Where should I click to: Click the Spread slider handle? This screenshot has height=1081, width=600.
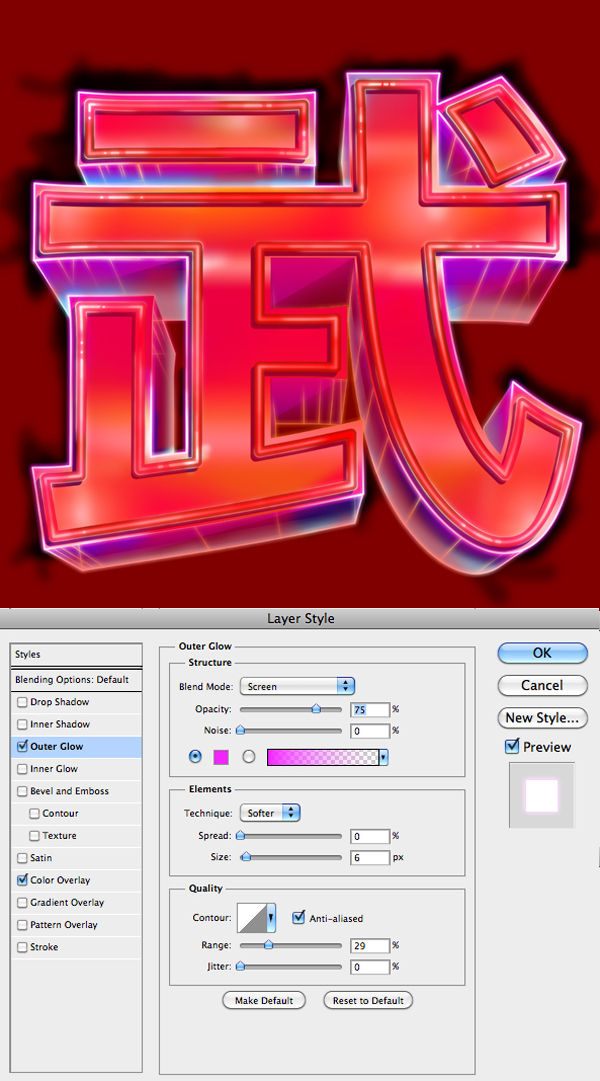coord(241,836)
